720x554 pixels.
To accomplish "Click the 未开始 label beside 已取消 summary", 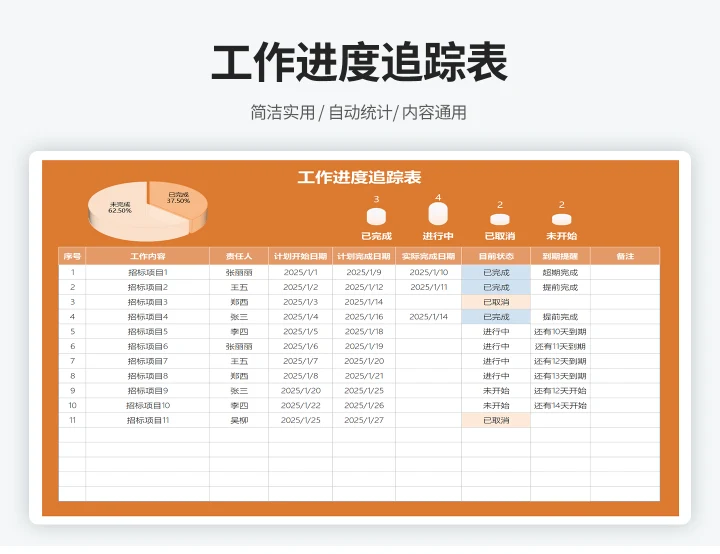I will 562,236.
